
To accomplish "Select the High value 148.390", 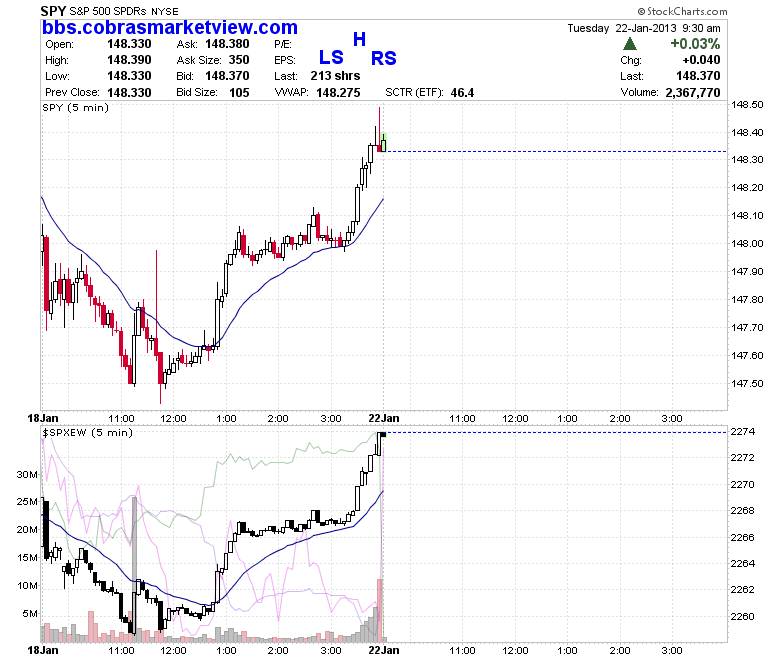I will point(129,60).
